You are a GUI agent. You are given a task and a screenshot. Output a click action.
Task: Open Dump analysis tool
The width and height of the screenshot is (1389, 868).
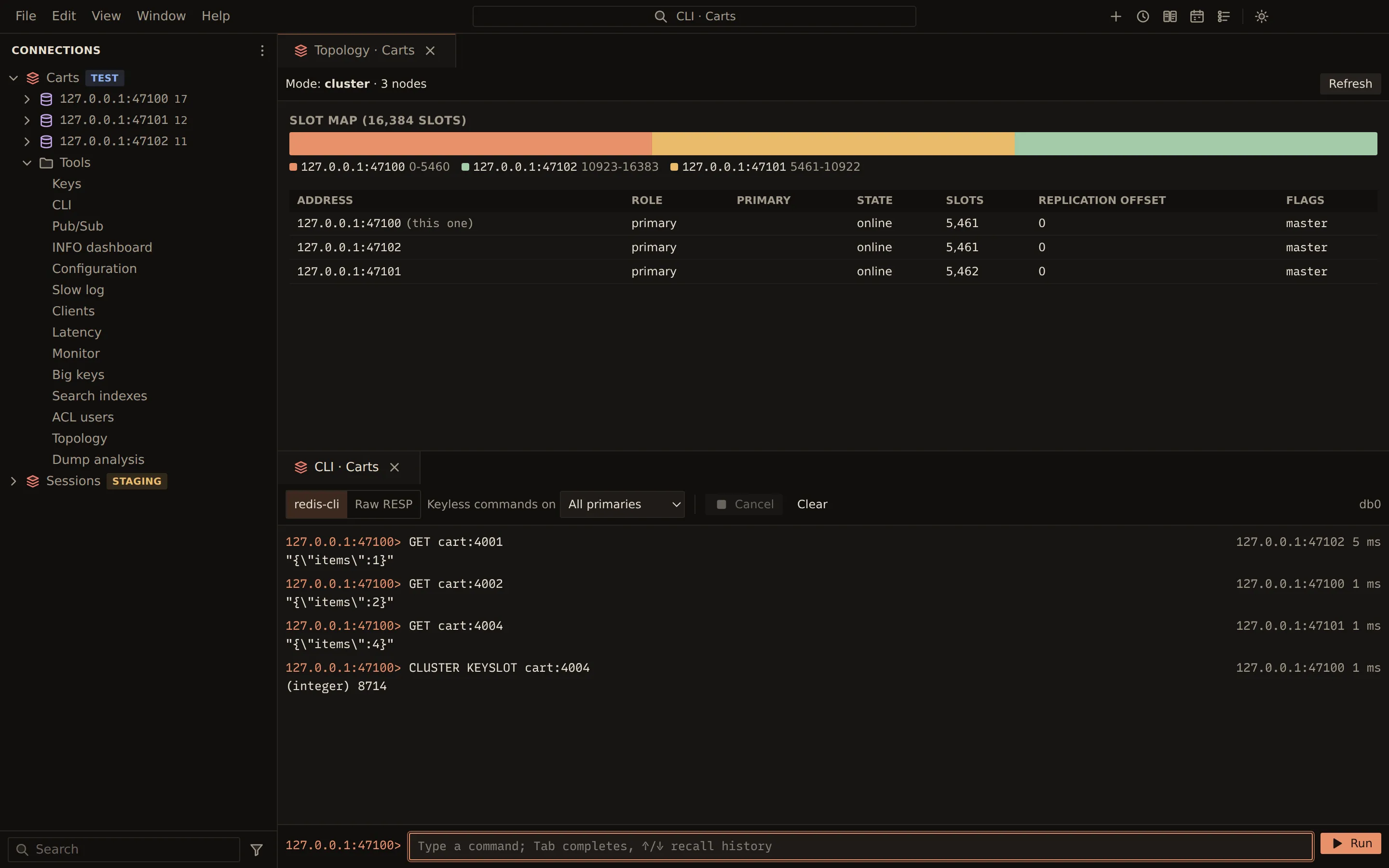(98, 460)
